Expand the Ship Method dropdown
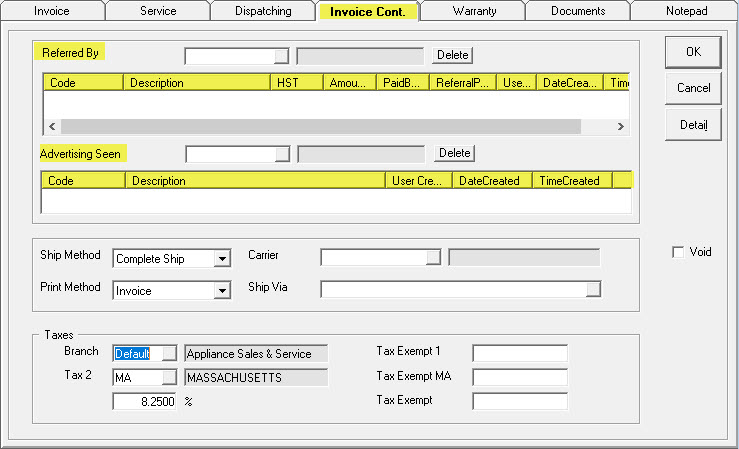 click(x=222, y=259)
